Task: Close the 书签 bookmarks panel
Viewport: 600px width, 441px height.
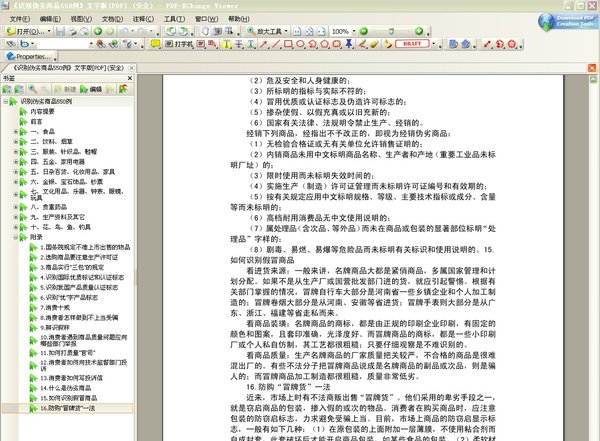Action: (x=130, y=78)
